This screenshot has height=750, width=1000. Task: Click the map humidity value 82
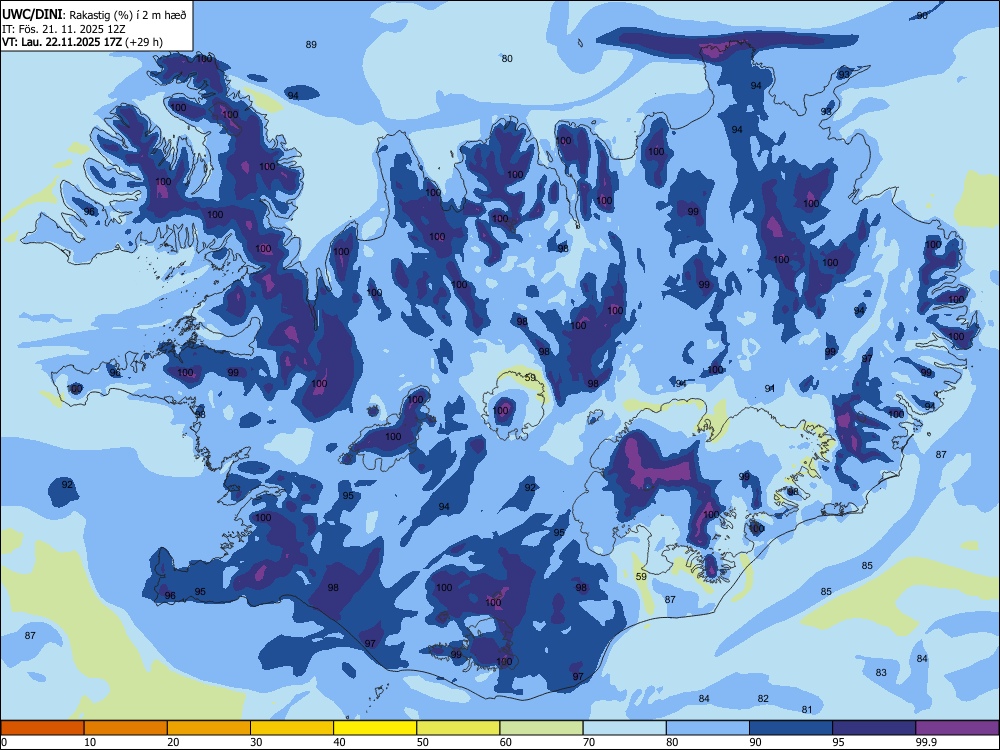pyautogui.click(x=763, y=698)
